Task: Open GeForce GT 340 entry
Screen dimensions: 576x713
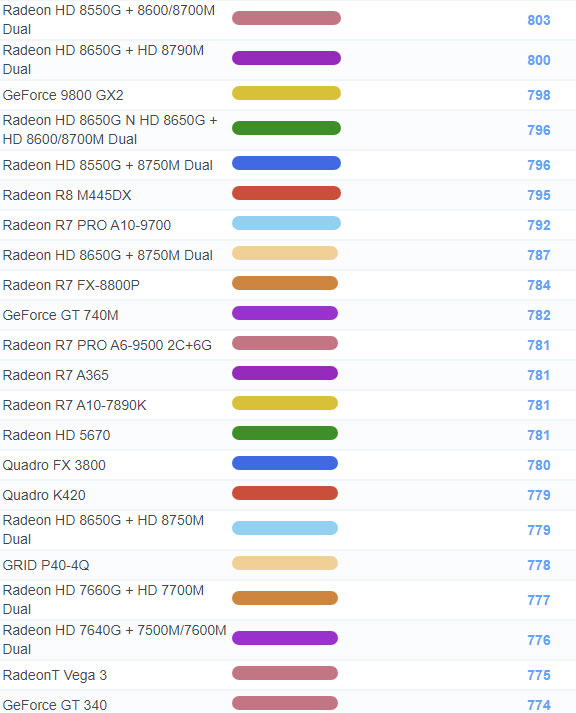Action: click(x=55, y=705)
